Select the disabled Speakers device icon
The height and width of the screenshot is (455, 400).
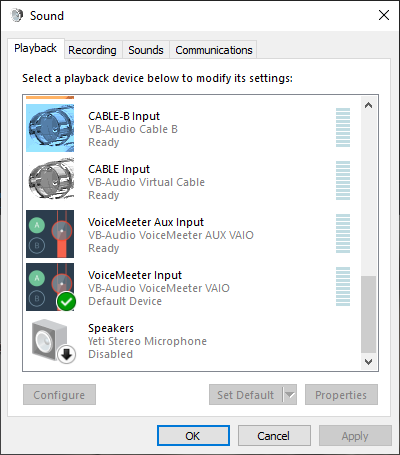point(50,340)
